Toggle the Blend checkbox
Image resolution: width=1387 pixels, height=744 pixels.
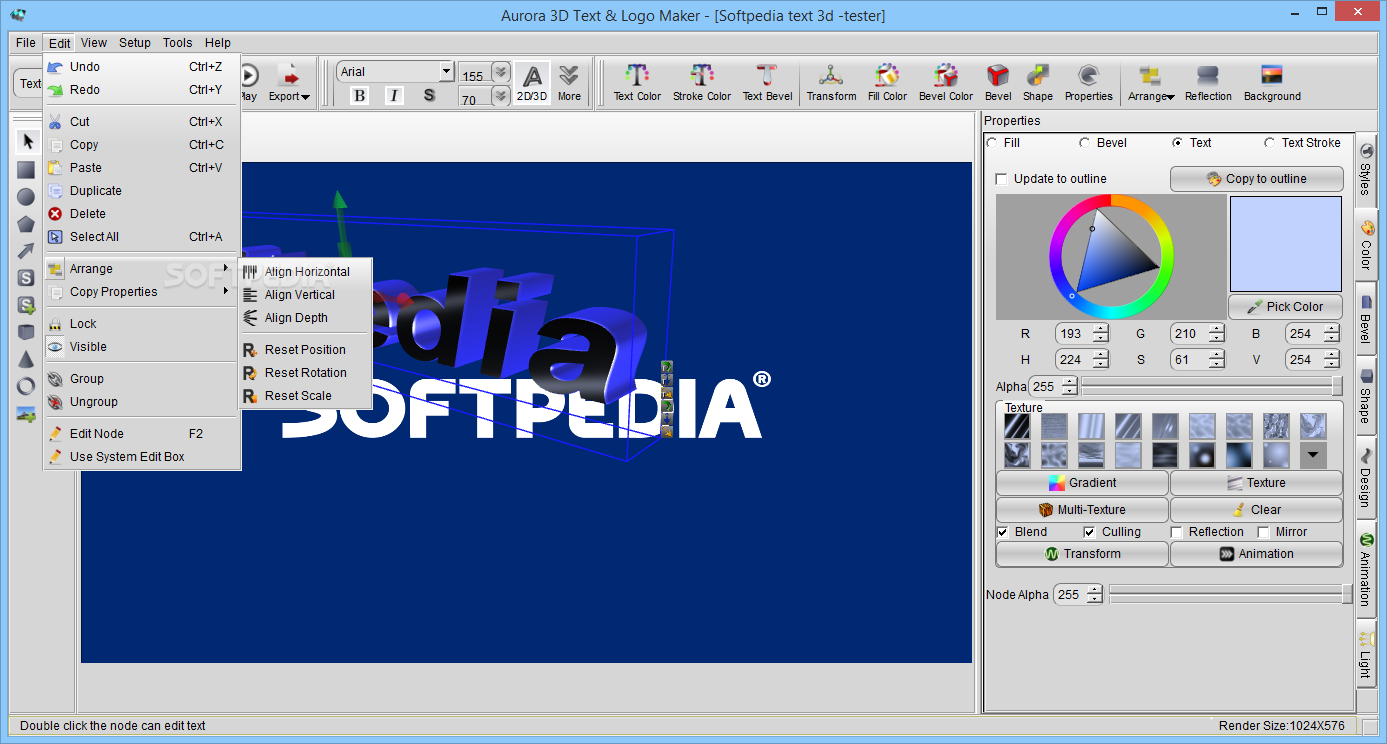click(x=1003, y=532)
